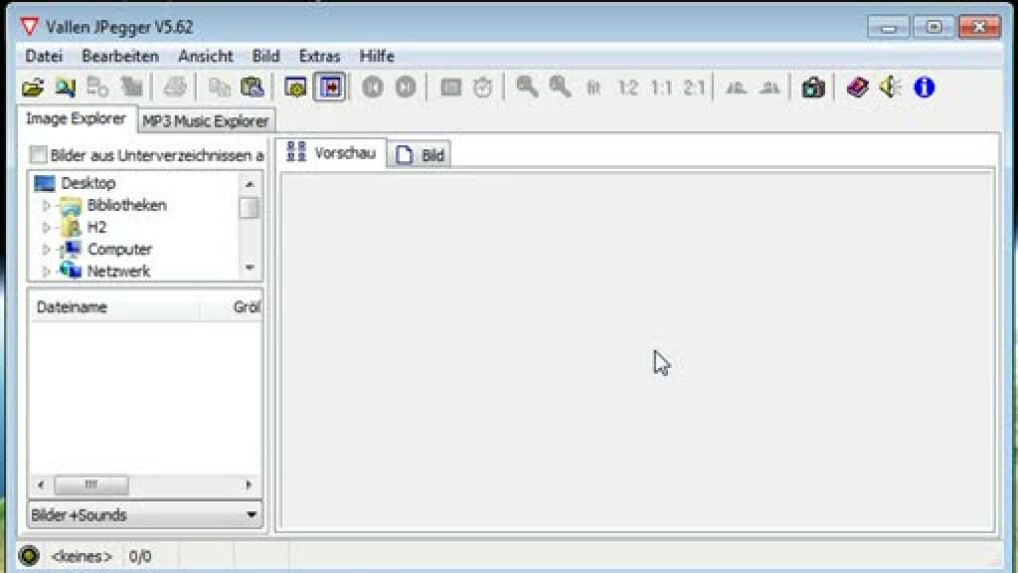Click the horizontal scrollbar thumb in file list
The image size is (1018, 573).
pos(91,485)
